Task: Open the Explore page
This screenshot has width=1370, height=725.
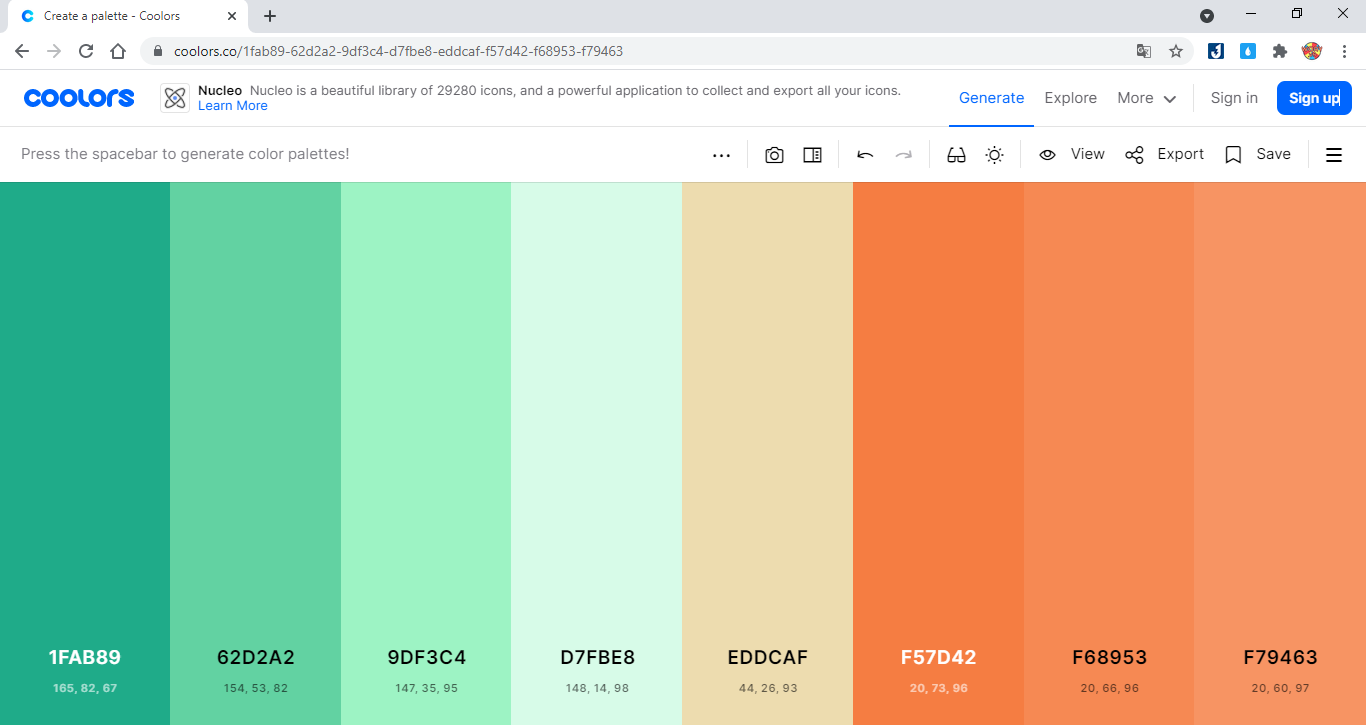Action: [x=1071, y=98]
